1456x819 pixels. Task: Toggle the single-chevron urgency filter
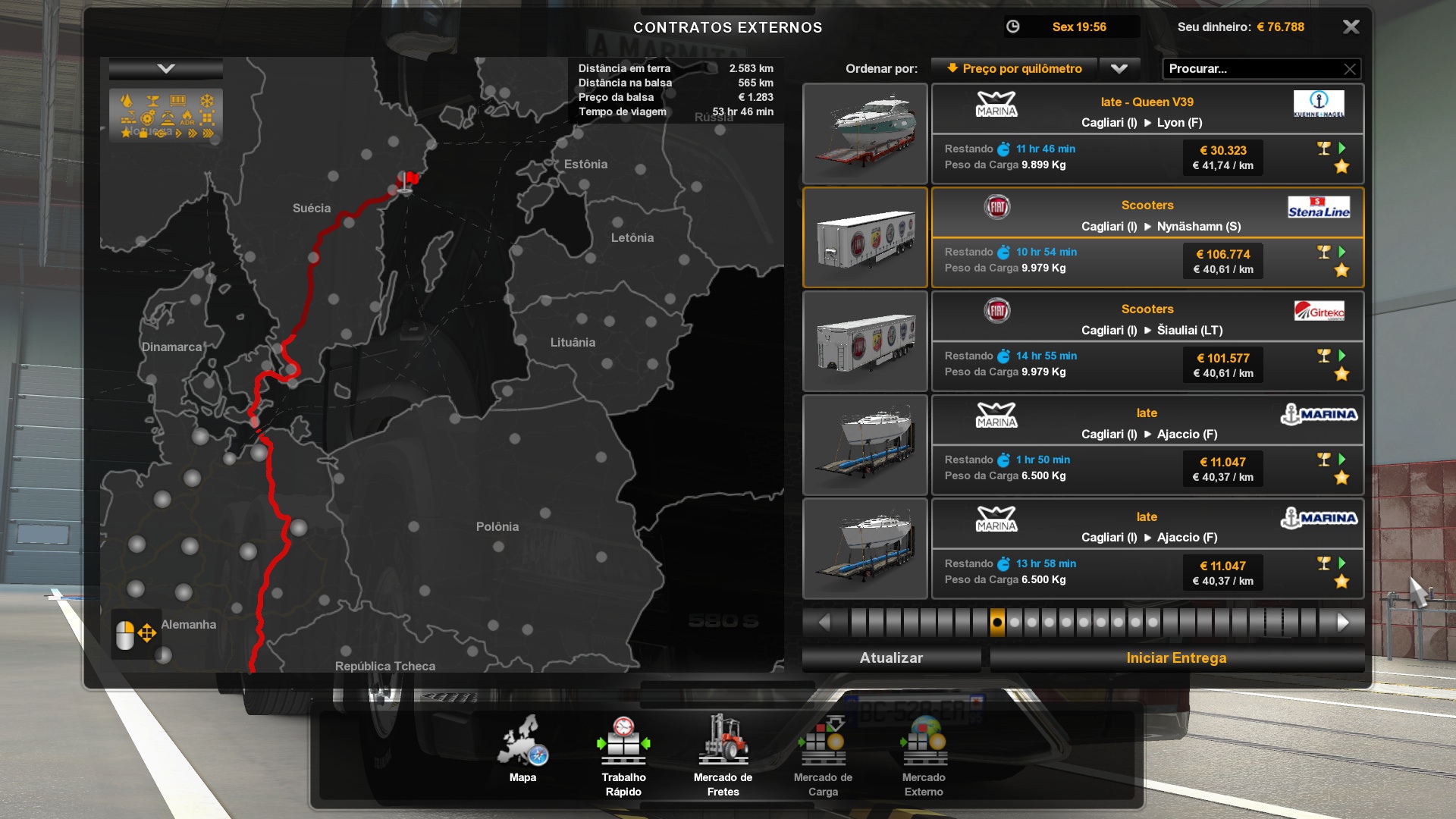(x=179, y=133)
